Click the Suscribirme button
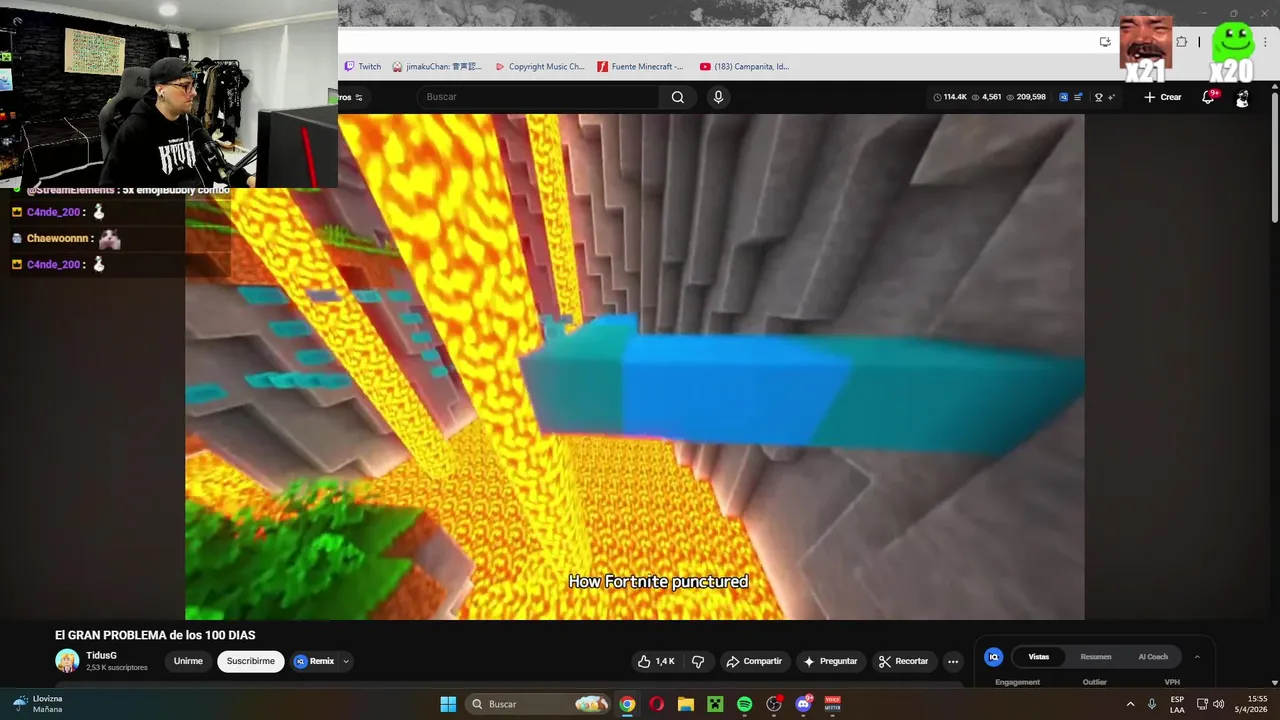Viewport: 1280px width, 720px height. tap(250, 661)
